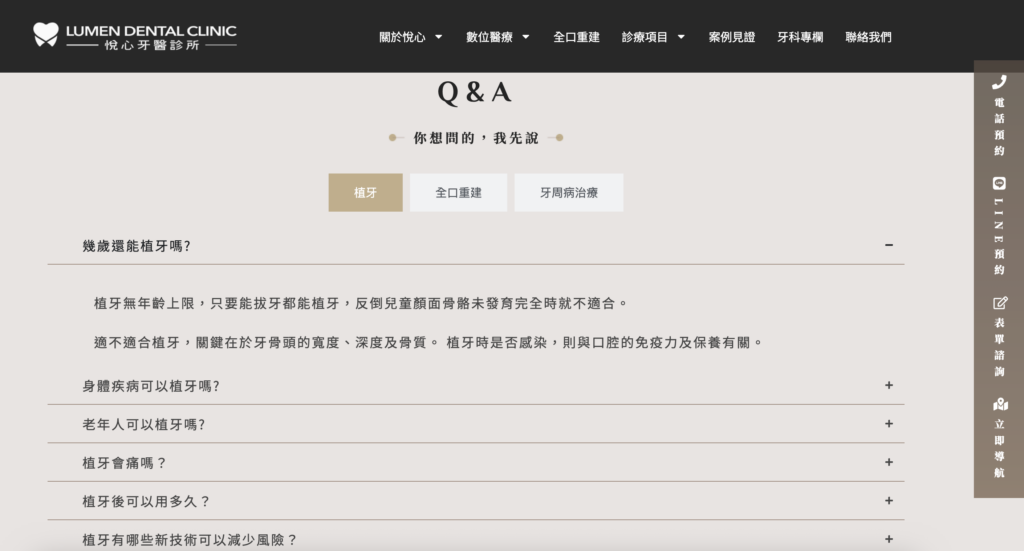Expand 植牙有哪些新技術 with plus icon
This screenshot has width=1024, height=551.
pyautogui.click(x=889, y=539)
